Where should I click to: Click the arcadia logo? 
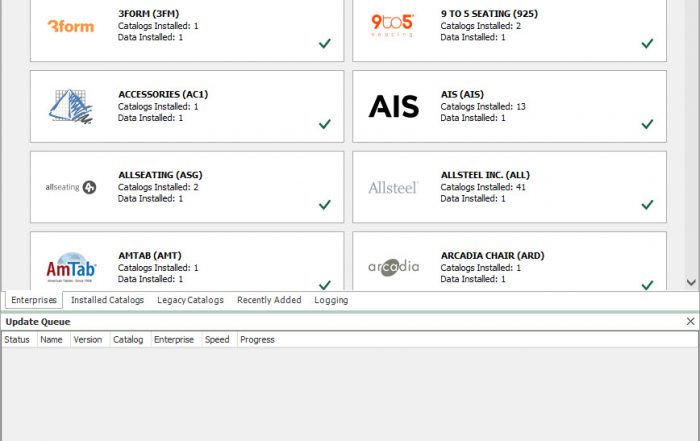[x=393, y=267]
